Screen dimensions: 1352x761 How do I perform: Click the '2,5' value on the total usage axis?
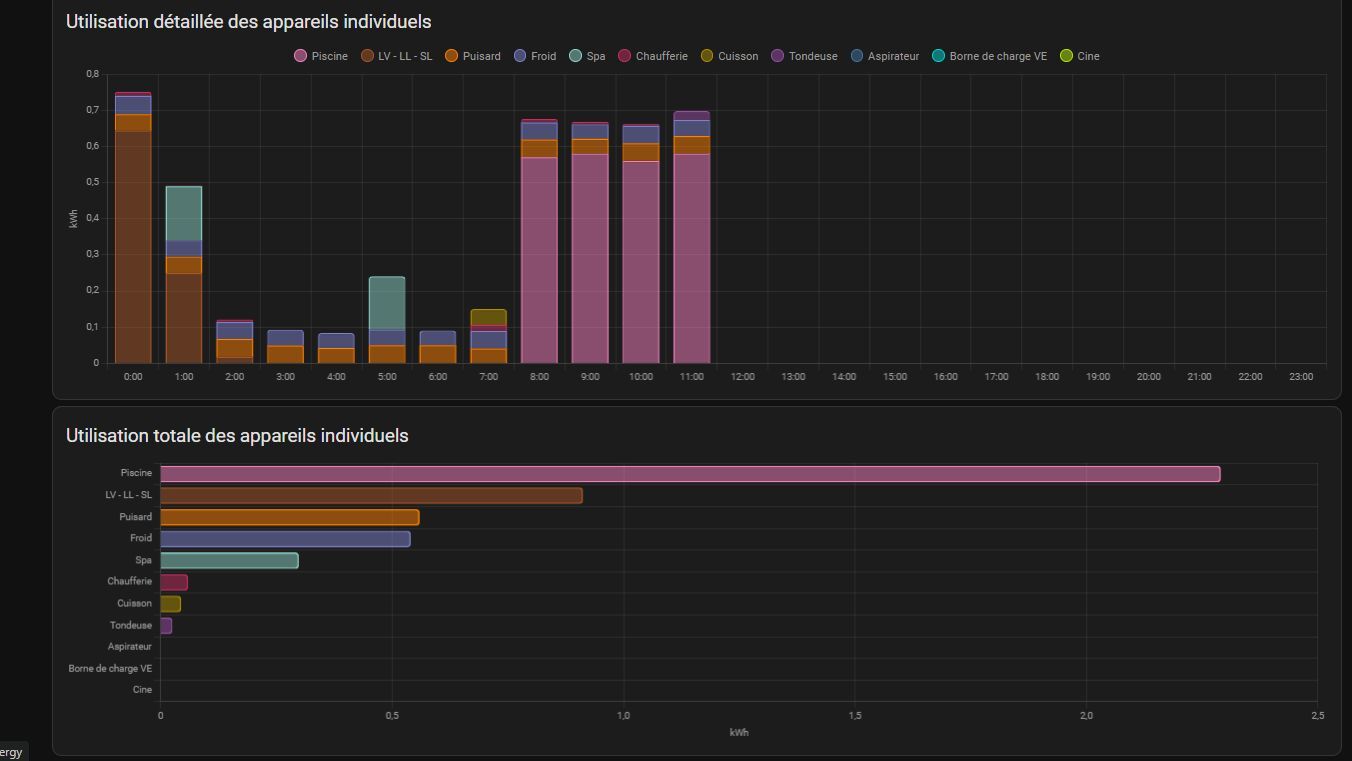tap(1318, 716)
